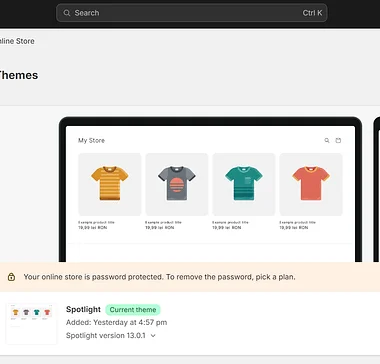Click the chevron beside Spotlight version 13.0.1
380x364 pixels.
pos(153,336)
